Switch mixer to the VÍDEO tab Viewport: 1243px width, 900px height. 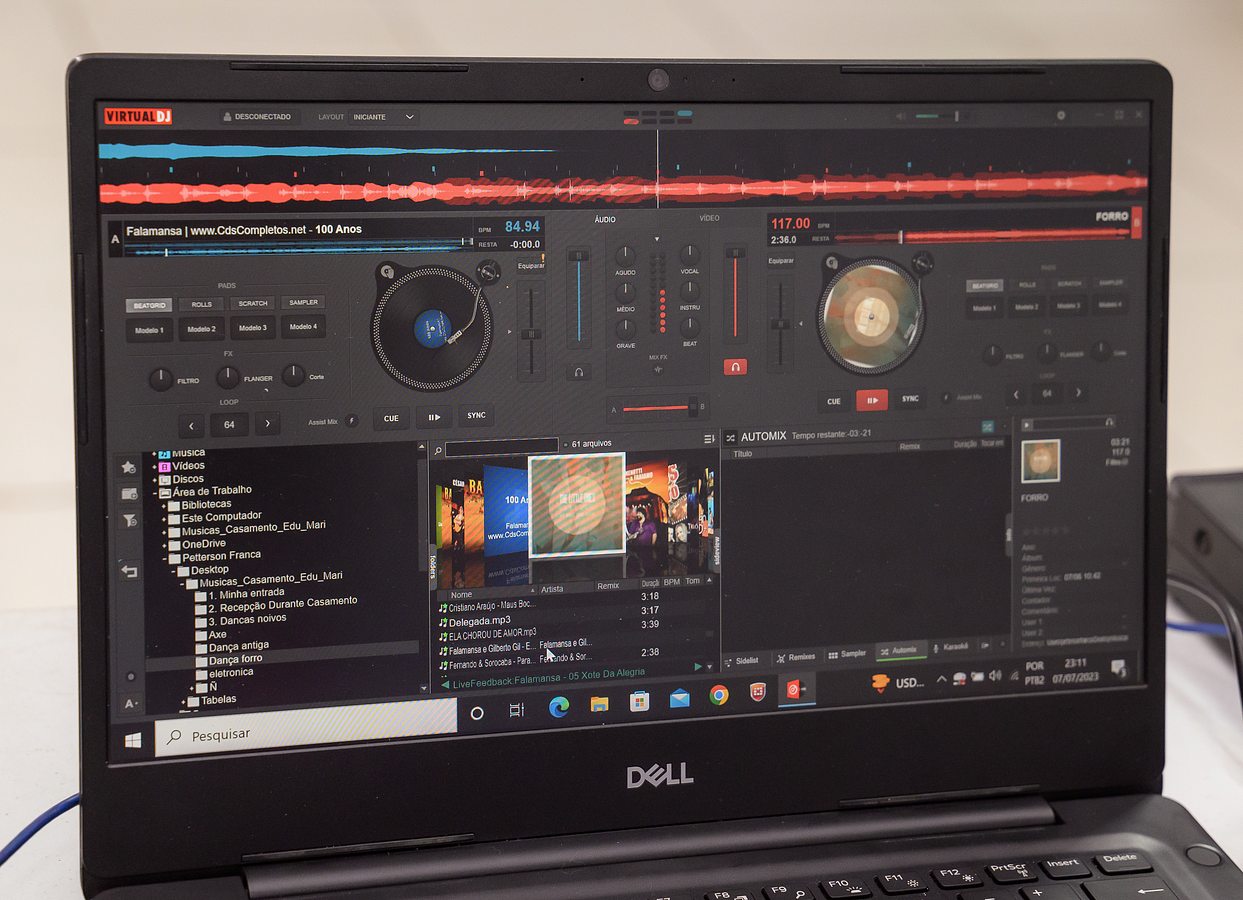tap(709, 218)
